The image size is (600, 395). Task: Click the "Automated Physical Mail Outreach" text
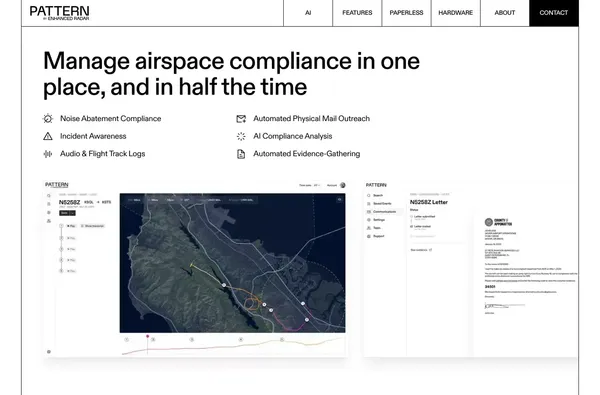(x=311, y=119)
